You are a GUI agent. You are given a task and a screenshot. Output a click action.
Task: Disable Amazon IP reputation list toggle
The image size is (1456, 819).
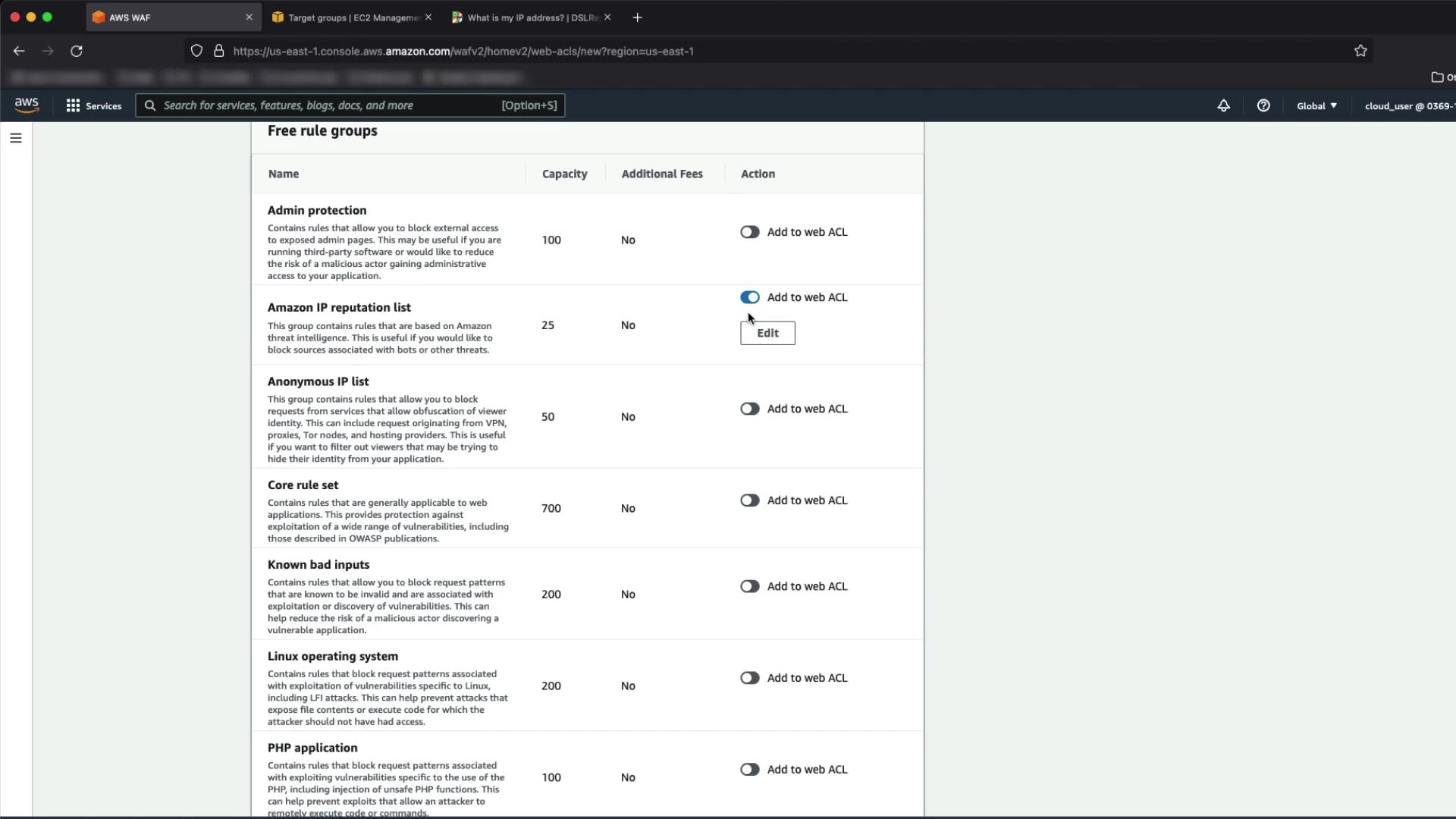(749, 297)
